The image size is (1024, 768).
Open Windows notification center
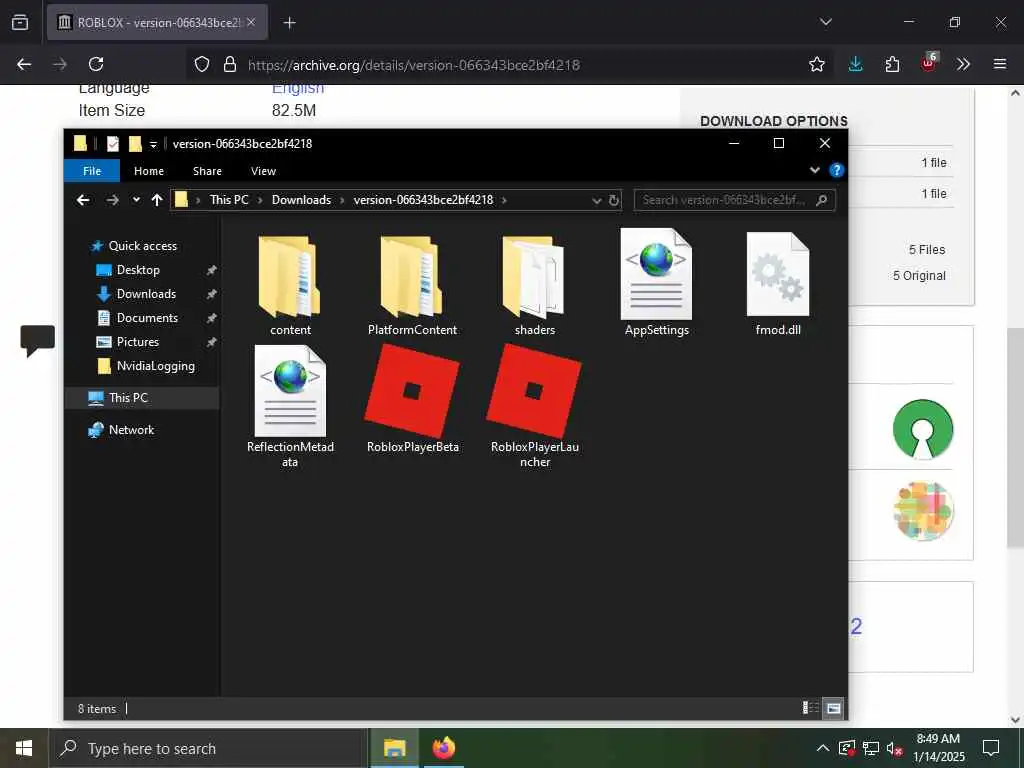[991, 748]
